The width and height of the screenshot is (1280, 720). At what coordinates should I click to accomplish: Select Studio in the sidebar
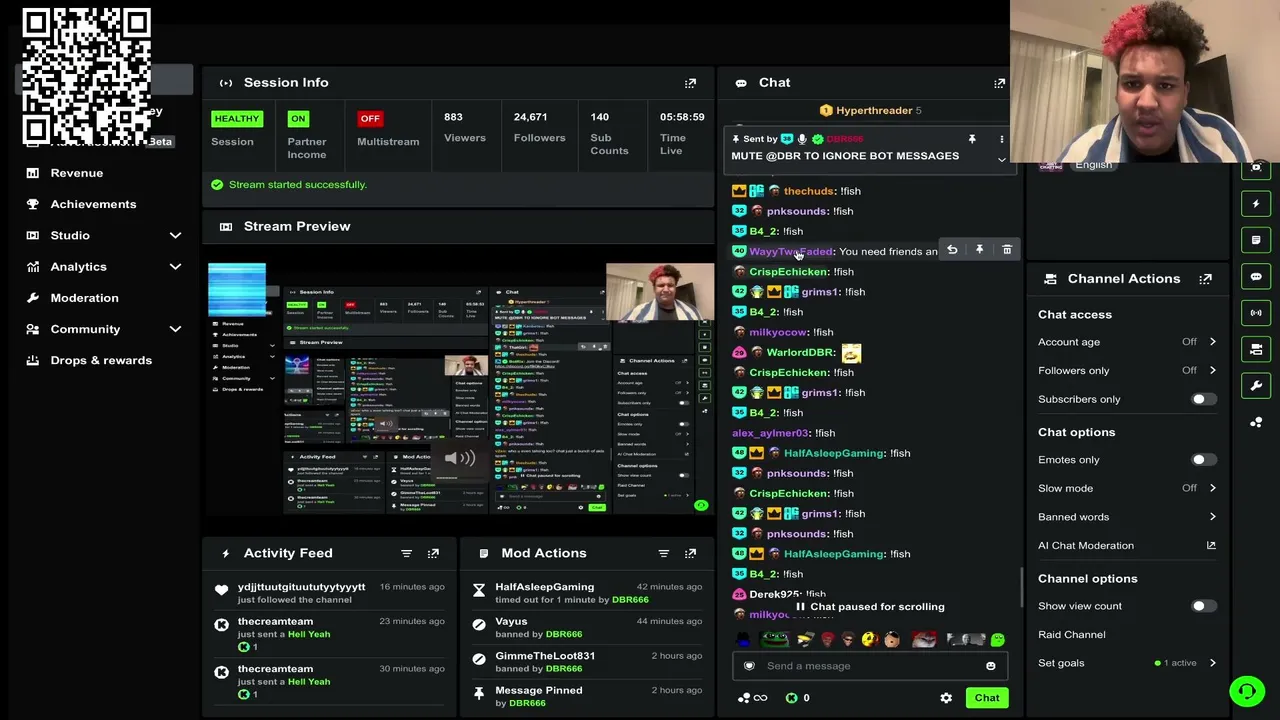70,235
